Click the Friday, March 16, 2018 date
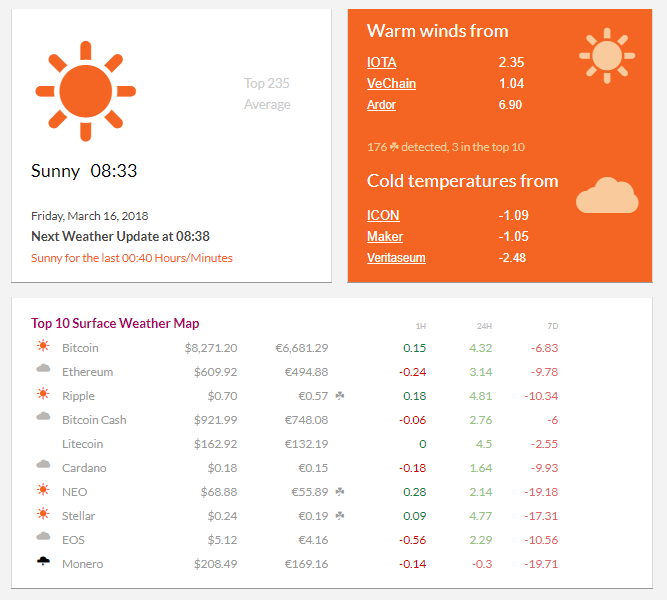 tap(90, 216)
